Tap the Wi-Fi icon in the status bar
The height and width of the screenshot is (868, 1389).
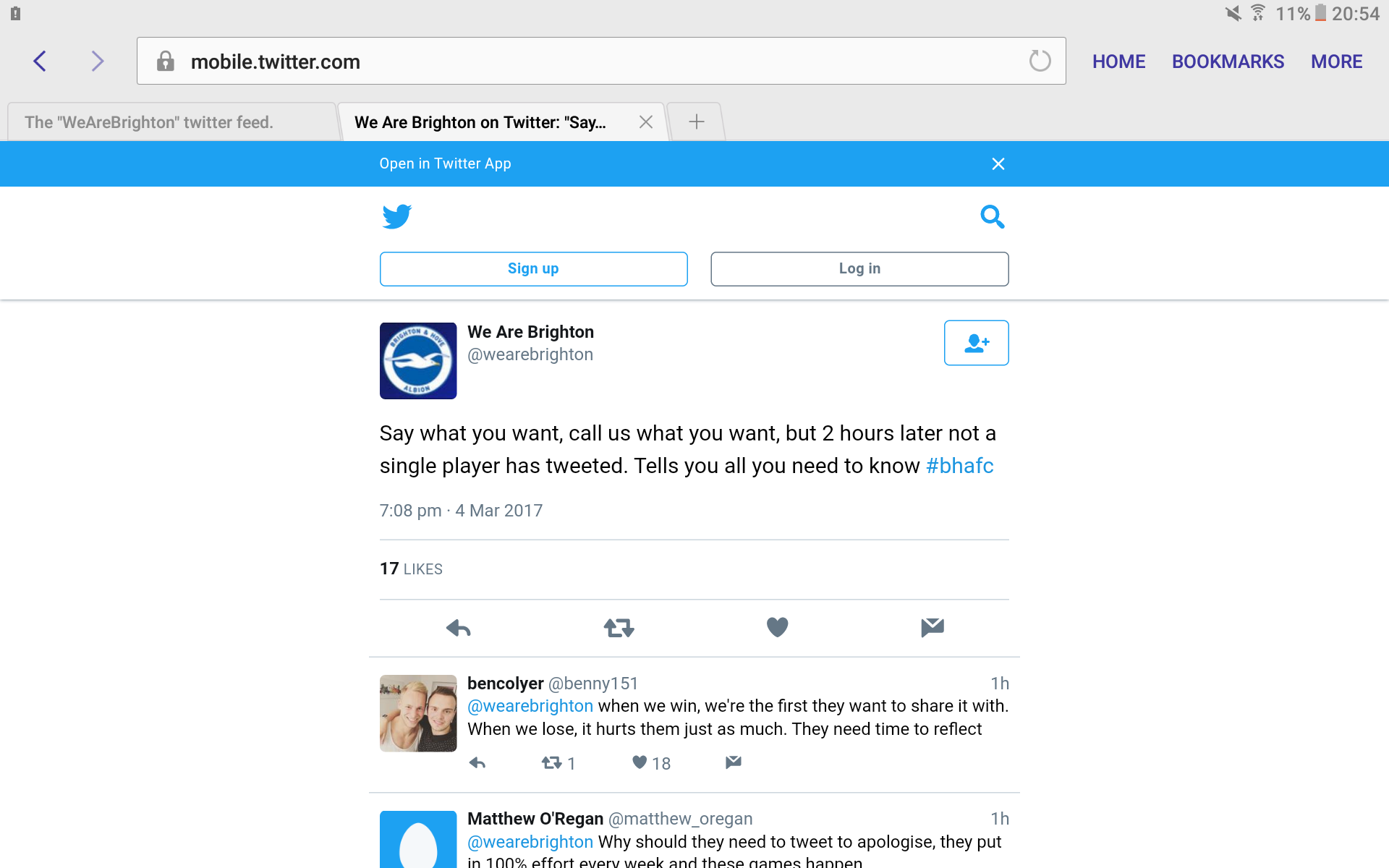pos(1258,13)
